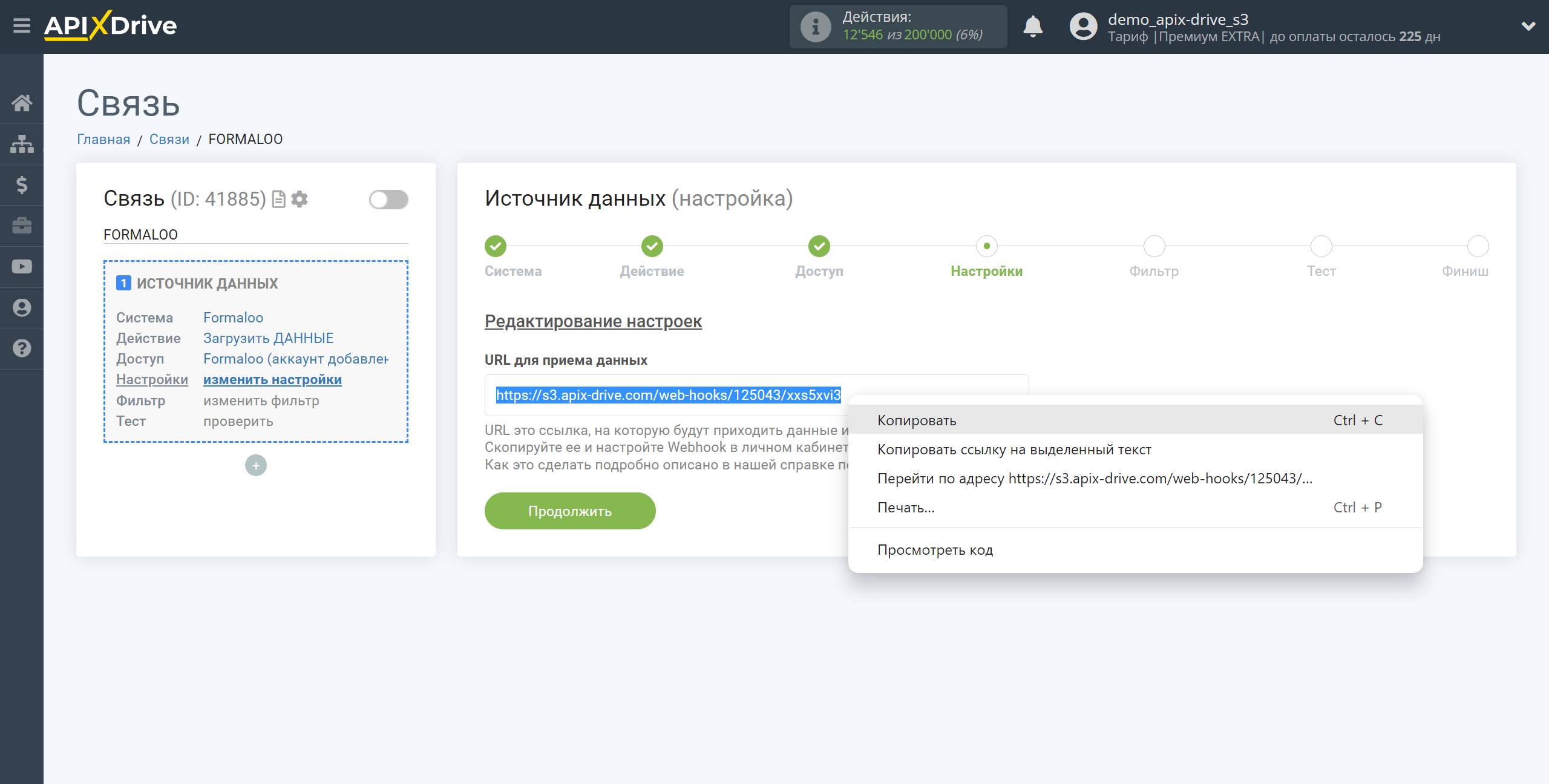Click the user avatar icon
Image resolution: width=1549 pixels, height=784 pixels.
pos(1083,27)
